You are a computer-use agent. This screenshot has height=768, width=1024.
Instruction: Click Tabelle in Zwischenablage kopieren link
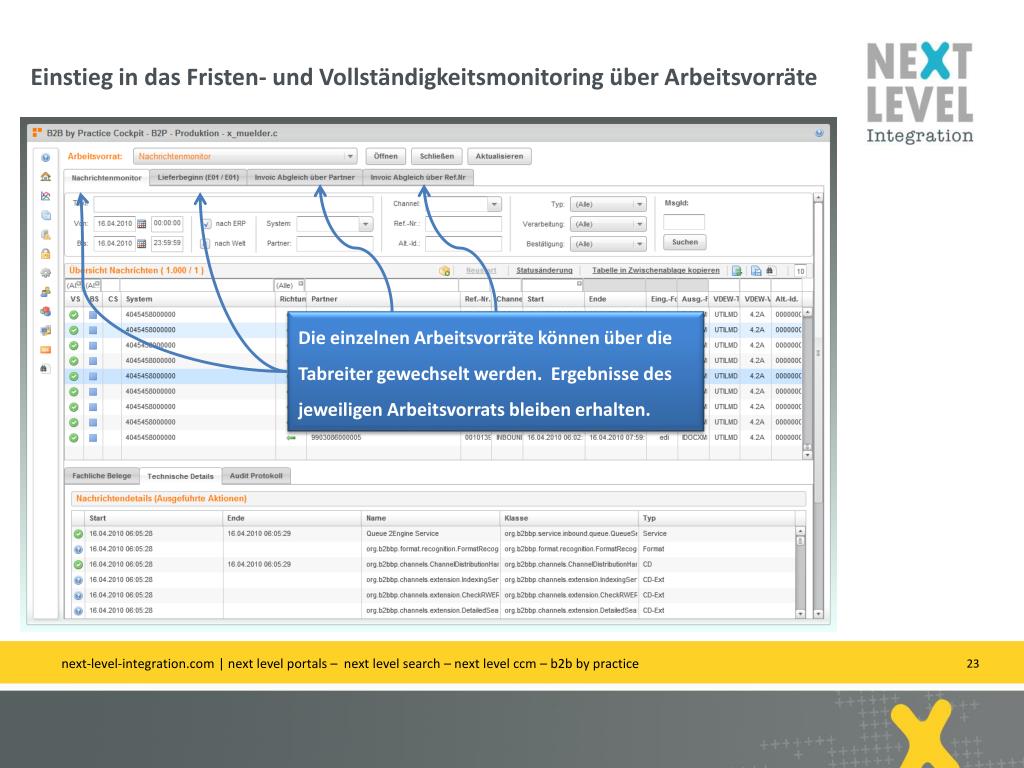(656, 270)
